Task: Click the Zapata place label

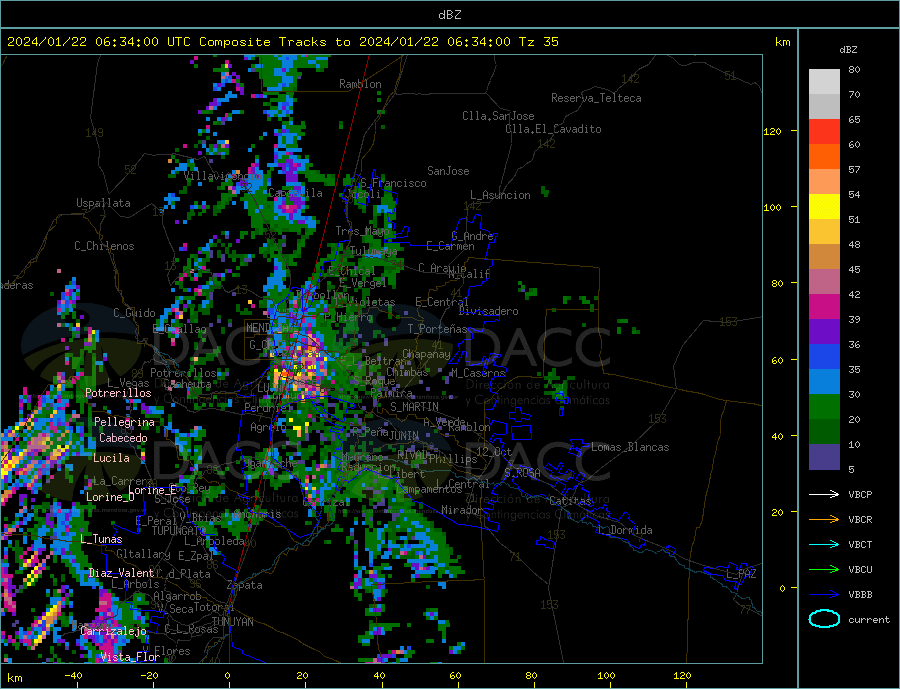Action: coord(245,585)
